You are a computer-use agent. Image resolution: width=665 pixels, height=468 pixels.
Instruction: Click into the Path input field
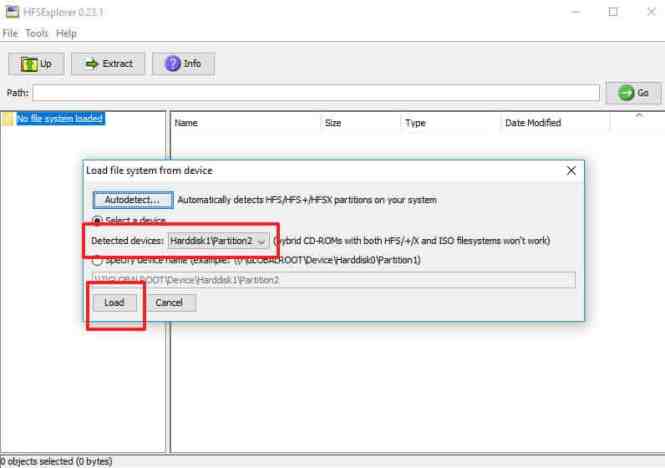[x=316, y=92]
